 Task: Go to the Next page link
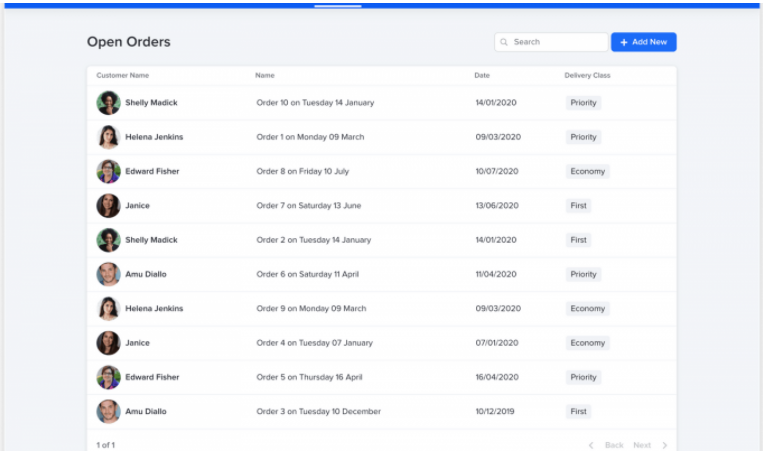pyautogui.click(x=642, y=445)
